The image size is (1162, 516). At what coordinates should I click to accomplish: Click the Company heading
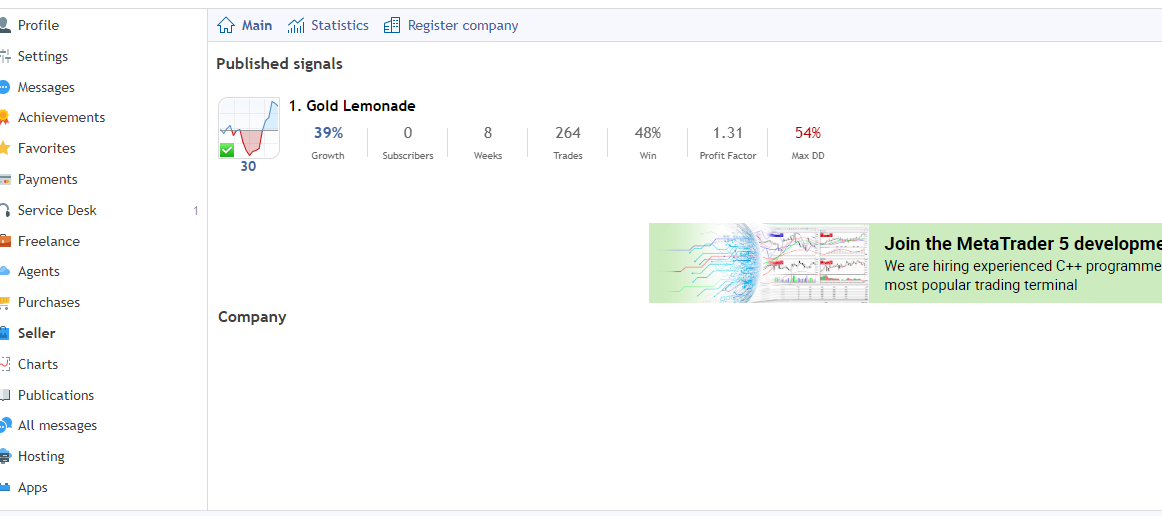pyautogui.click(x=252, y=317)
